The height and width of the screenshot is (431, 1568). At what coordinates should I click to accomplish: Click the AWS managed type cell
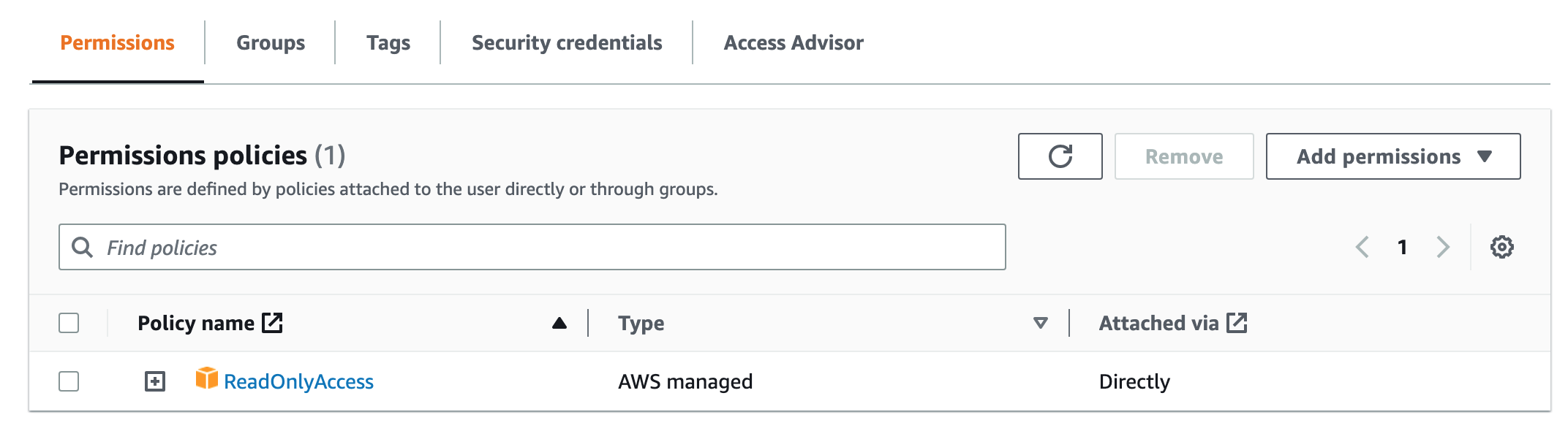[x=685, y=381]
